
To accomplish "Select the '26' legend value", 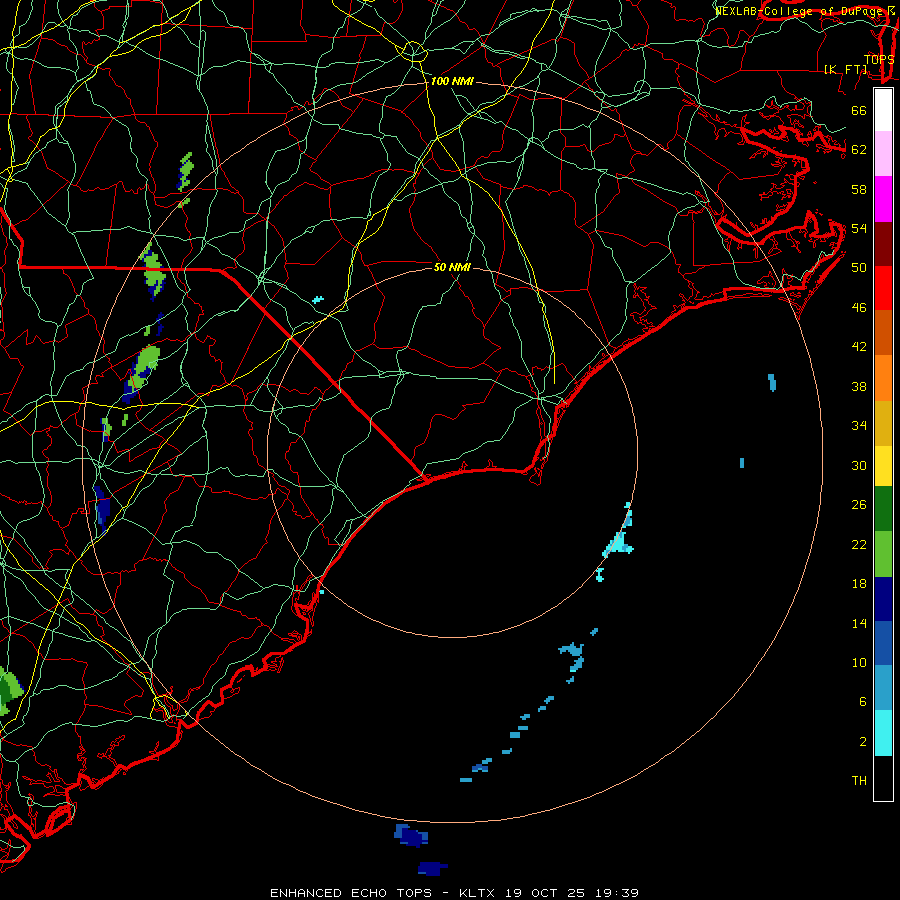I will tap(859, 505).
